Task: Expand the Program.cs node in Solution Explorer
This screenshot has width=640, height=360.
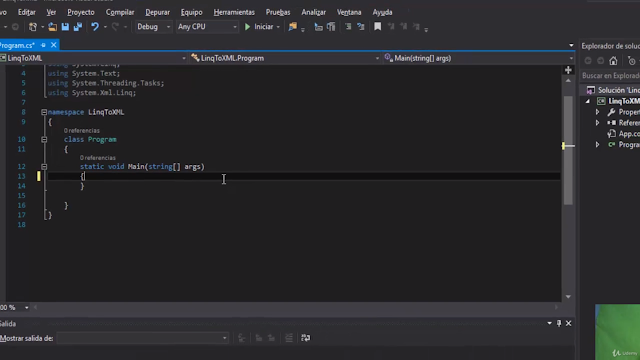Action: point(597,145)
